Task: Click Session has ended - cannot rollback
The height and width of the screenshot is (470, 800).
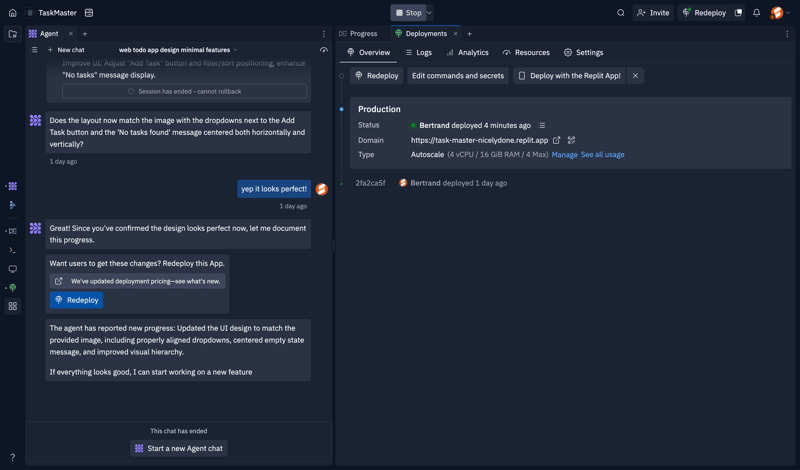Action: coord(184,91)
